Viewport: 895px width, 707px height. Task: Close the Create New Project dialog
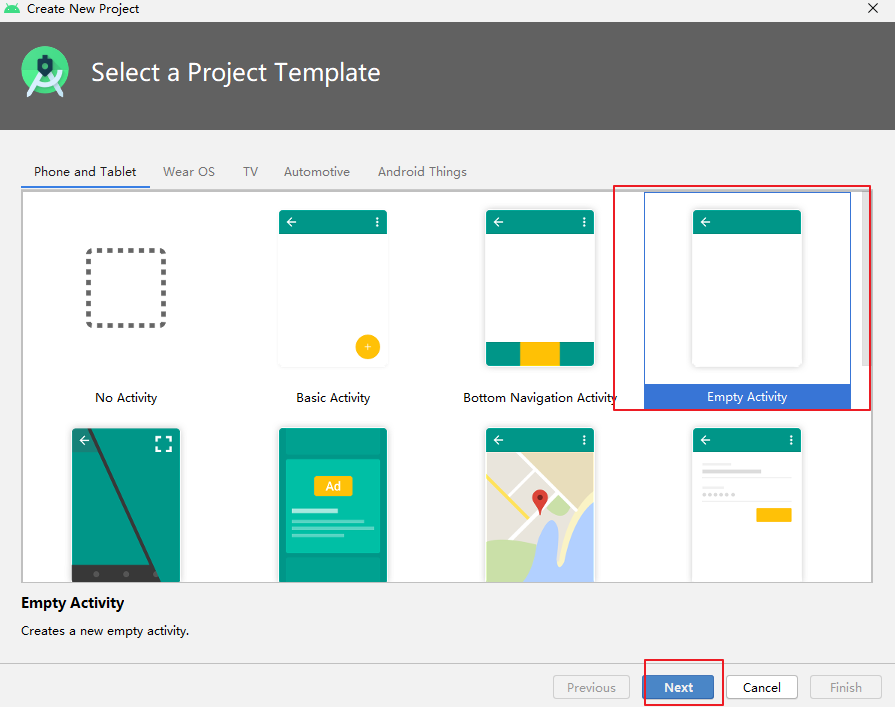click(873, 9)
